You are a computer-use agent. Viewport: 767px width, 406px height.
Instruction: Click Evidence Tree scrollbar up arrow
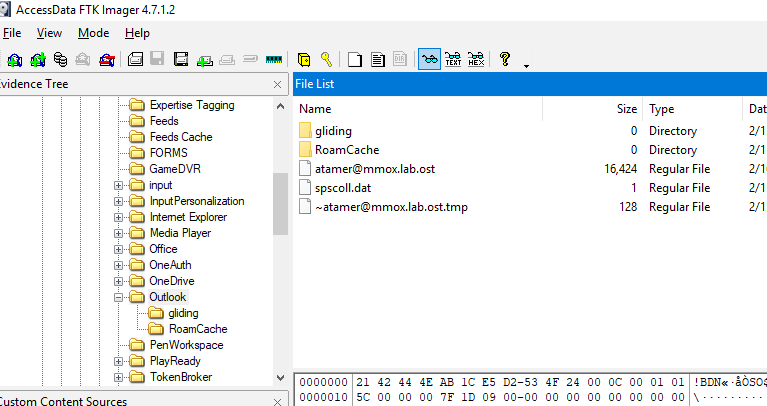pos(280,106)
